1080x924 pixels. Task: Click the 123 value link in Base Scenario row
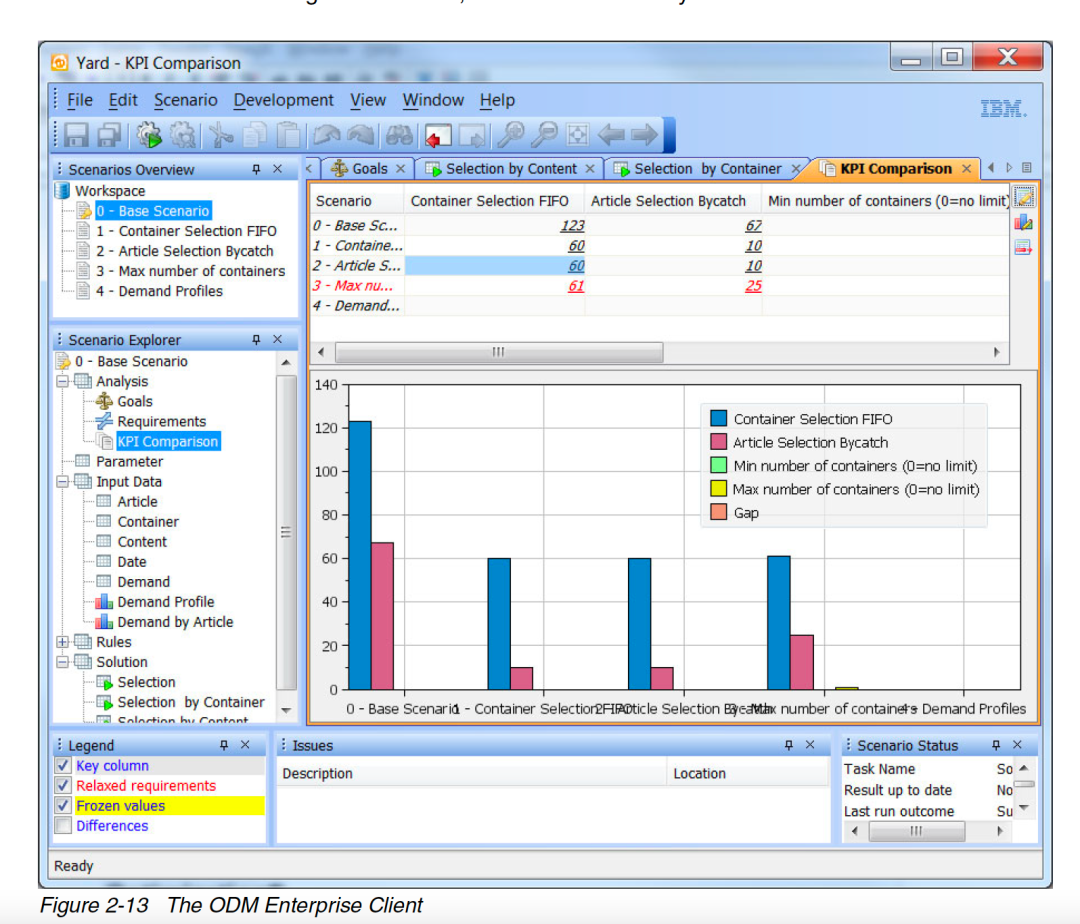coord(572,226)
